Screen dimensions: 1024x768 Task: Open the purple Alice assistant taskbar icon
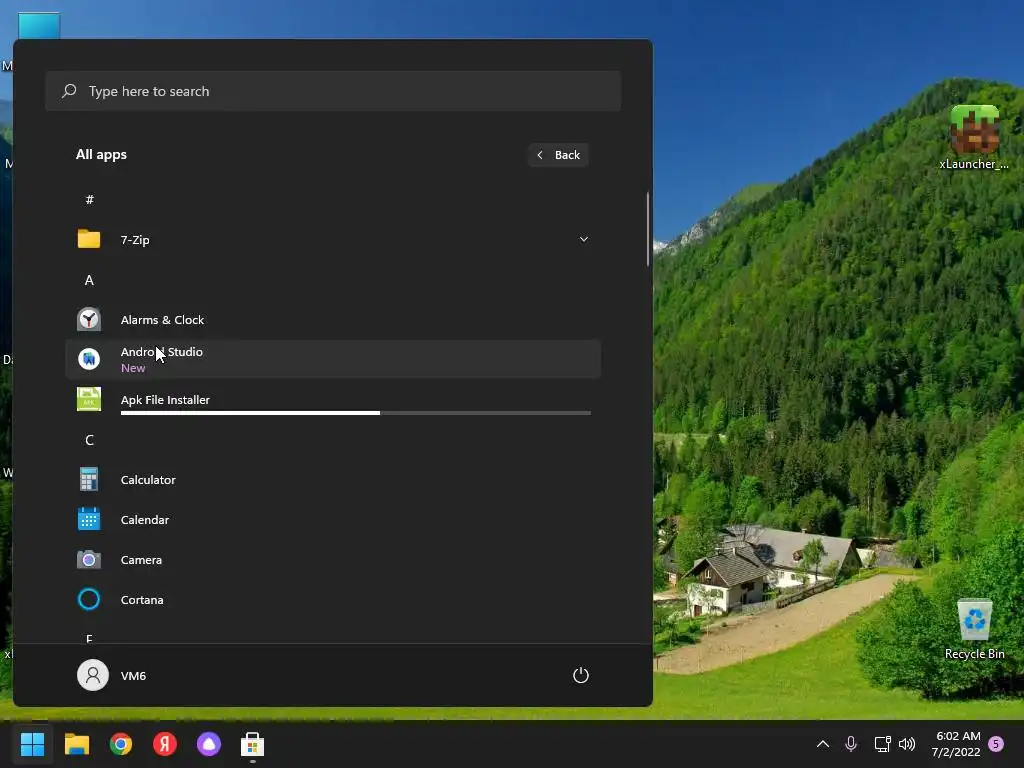pyautogui.click(x=209, y=744)
